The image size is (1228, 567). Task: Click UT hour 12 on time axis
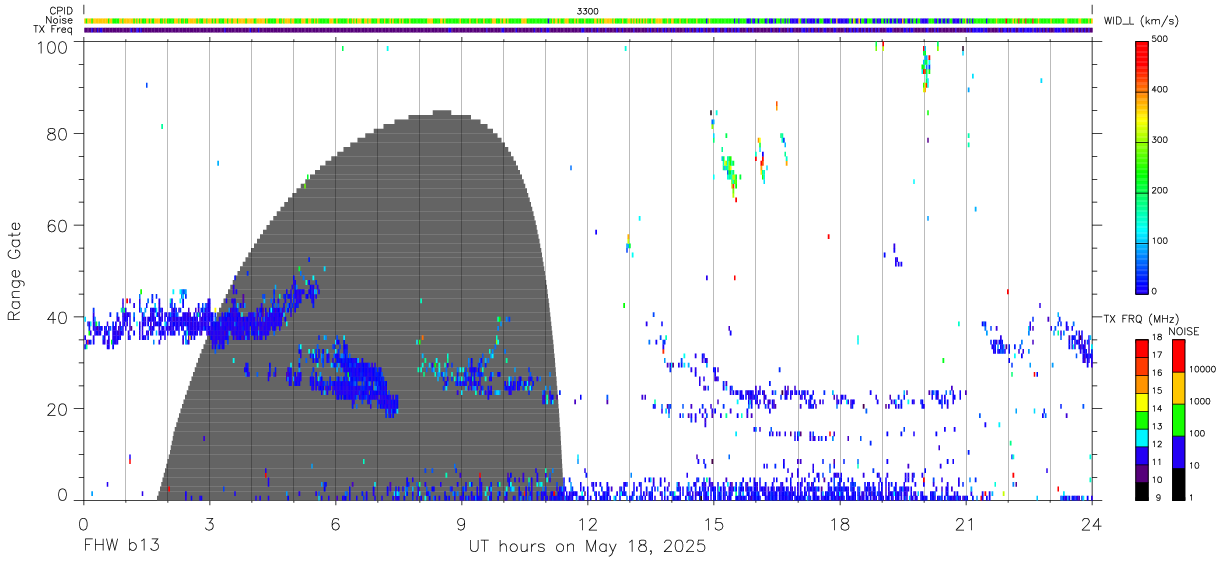tap(587, 524)
